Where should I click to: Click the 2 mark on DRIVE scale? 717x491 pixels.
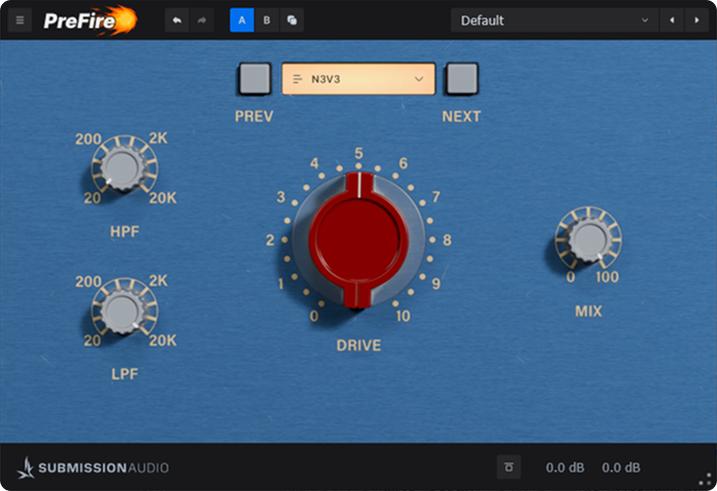(x=270, y=240)
